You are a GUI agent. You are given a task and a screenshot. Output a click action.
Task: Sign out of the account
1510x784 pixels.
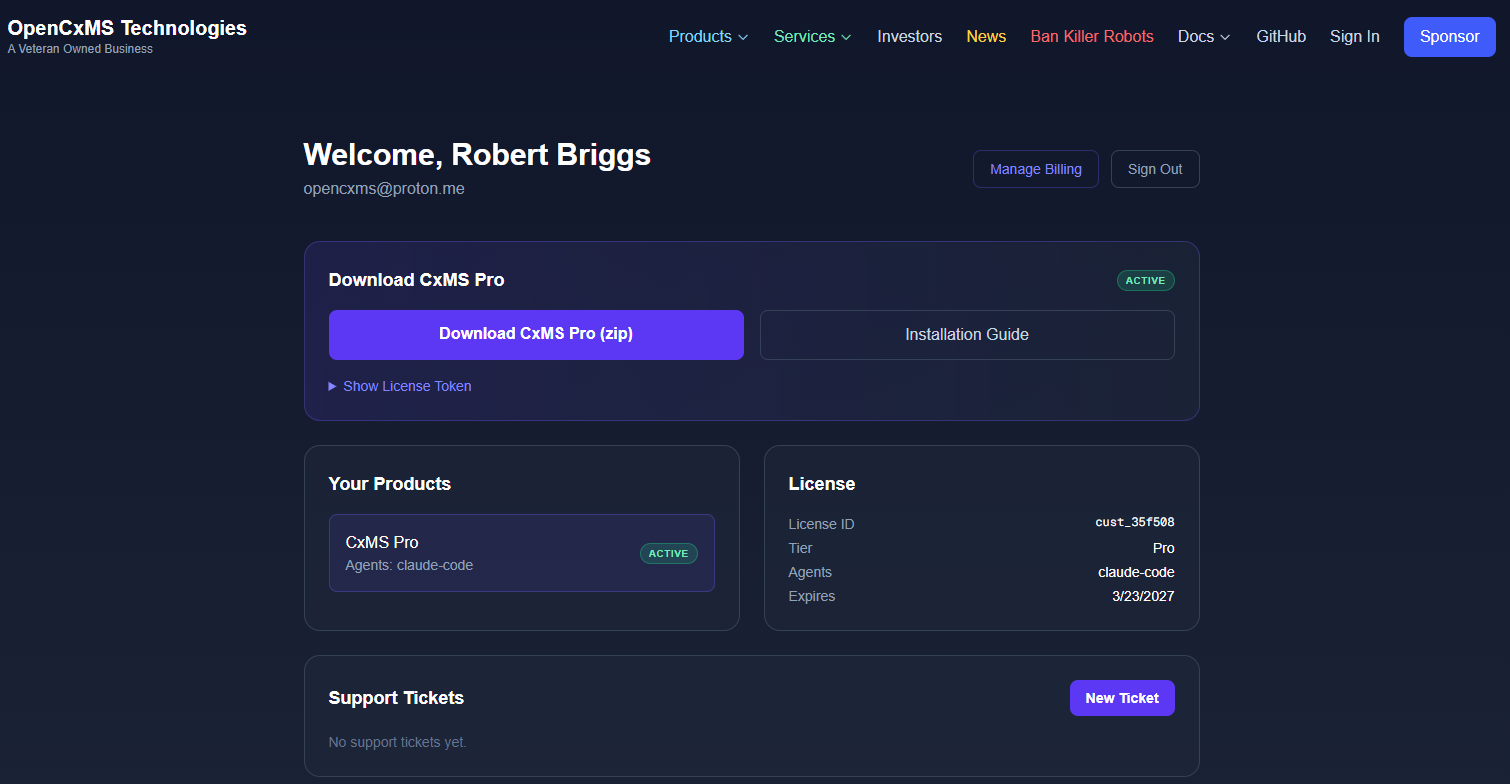(x=1155, y=168)
